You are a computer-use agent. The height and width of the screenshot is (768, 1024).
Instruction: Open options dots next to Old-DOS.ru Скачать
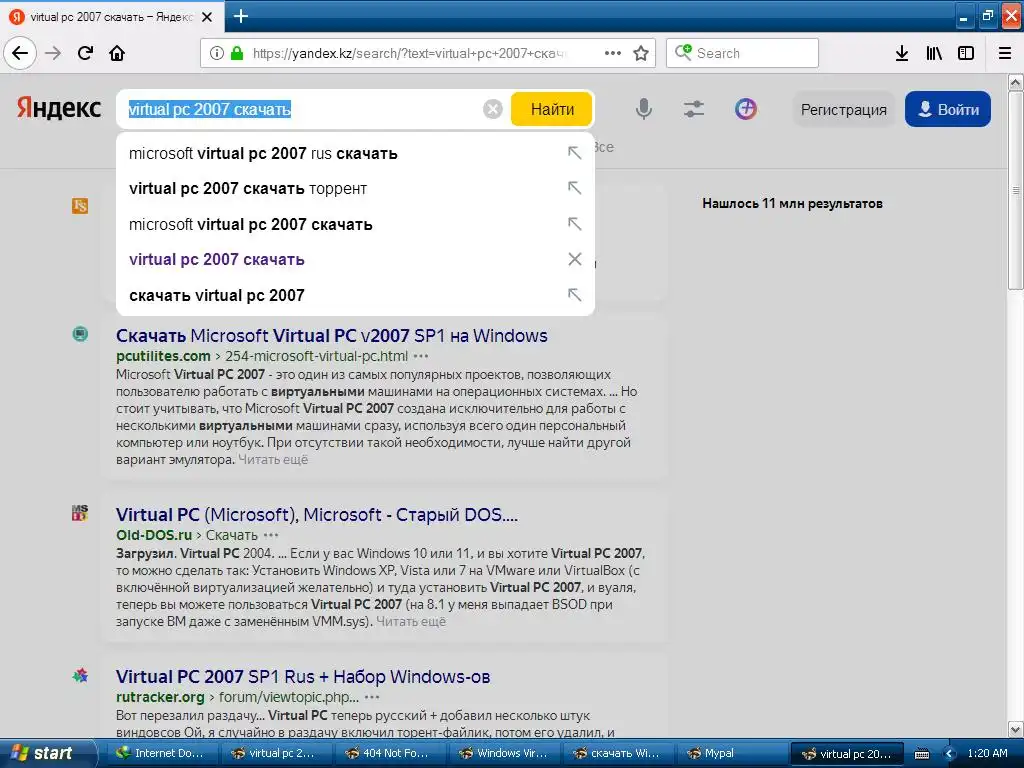click(271, 535)
